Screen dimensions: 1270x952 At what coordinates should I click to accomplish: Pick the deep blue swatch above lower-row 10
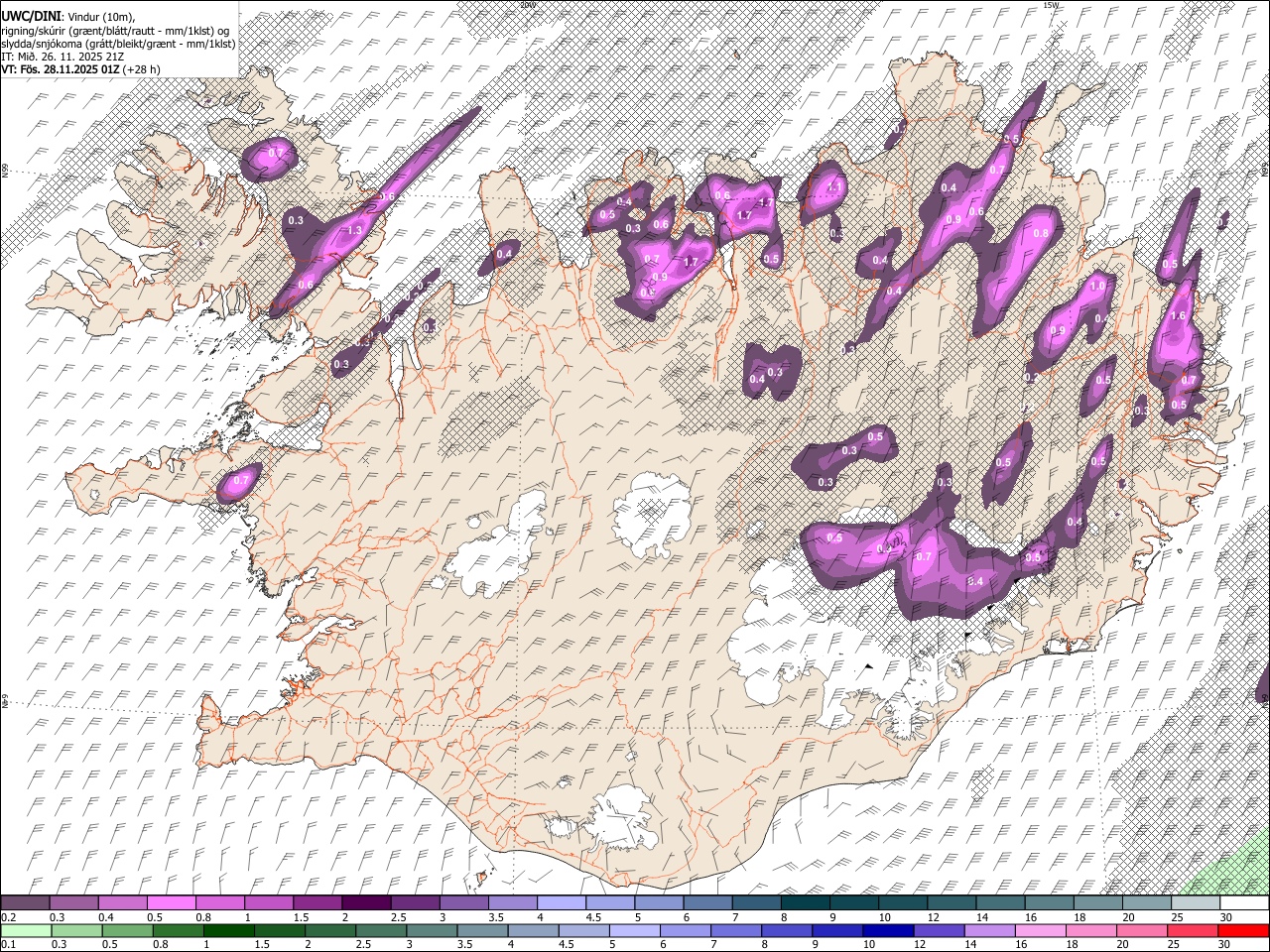point(887,930)
